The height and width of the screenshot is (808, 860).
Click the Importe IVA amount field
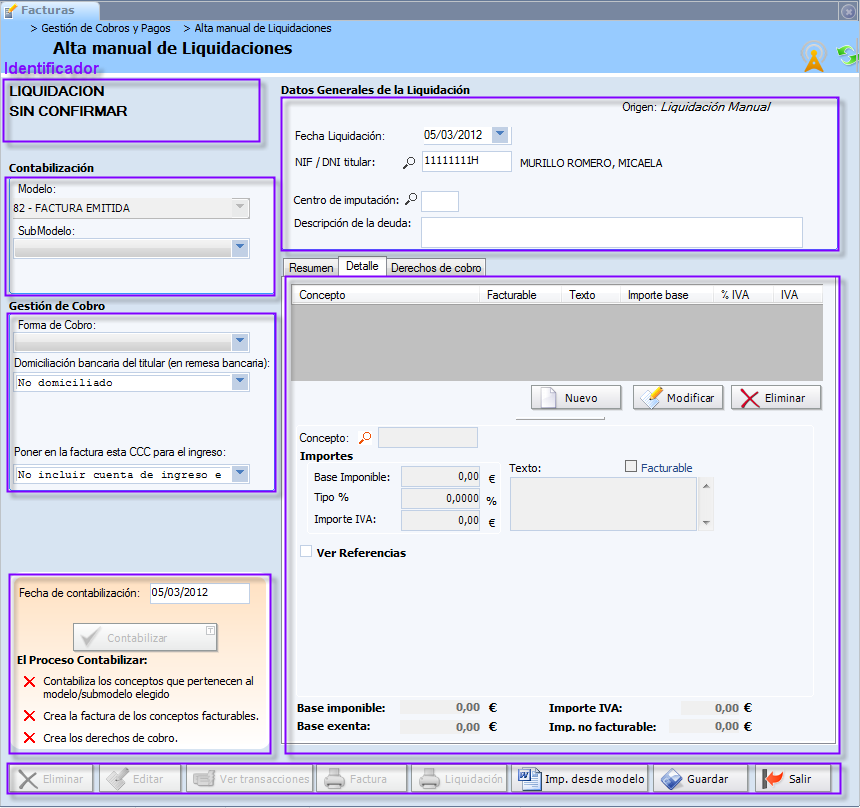pyautogui.click(x=440, y=521)
